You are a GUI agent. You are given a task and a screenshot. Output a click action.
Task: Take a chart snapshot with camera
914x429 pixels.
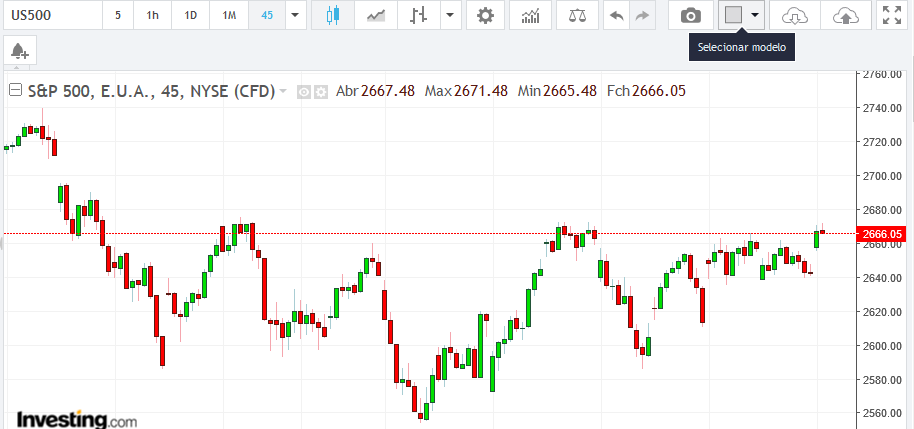(x=690, y=15)
